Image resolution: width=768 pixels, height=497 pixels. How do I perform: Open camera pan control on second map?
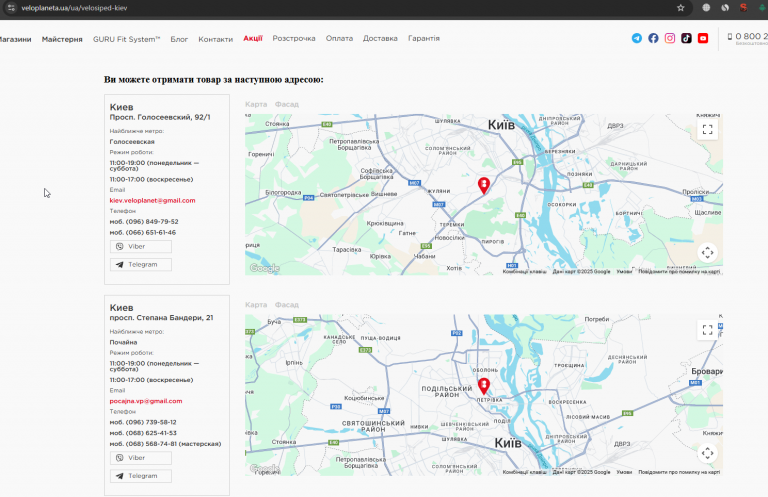[x=707, y=453]
